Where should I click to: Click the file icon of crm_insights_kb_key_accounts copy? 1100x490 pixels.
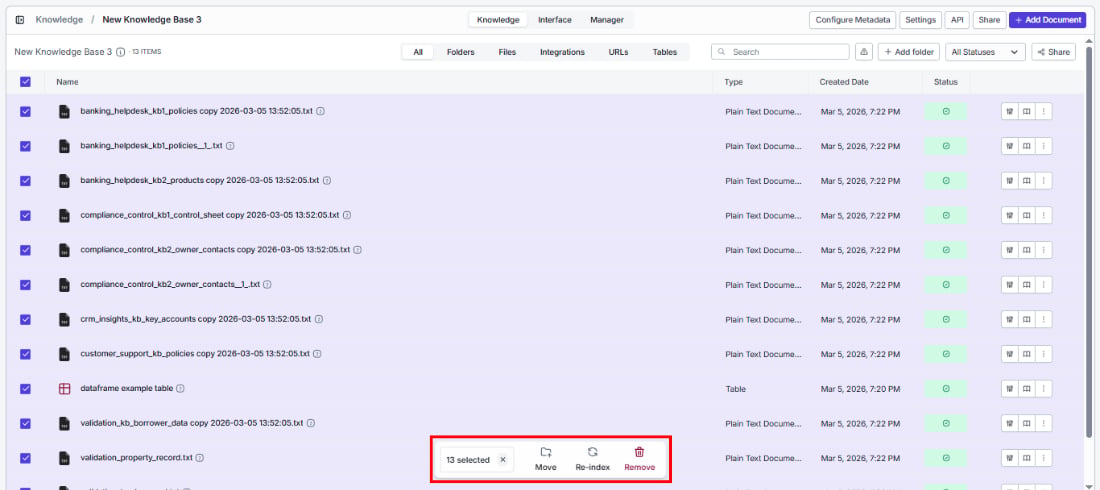[x=65, y=319]
